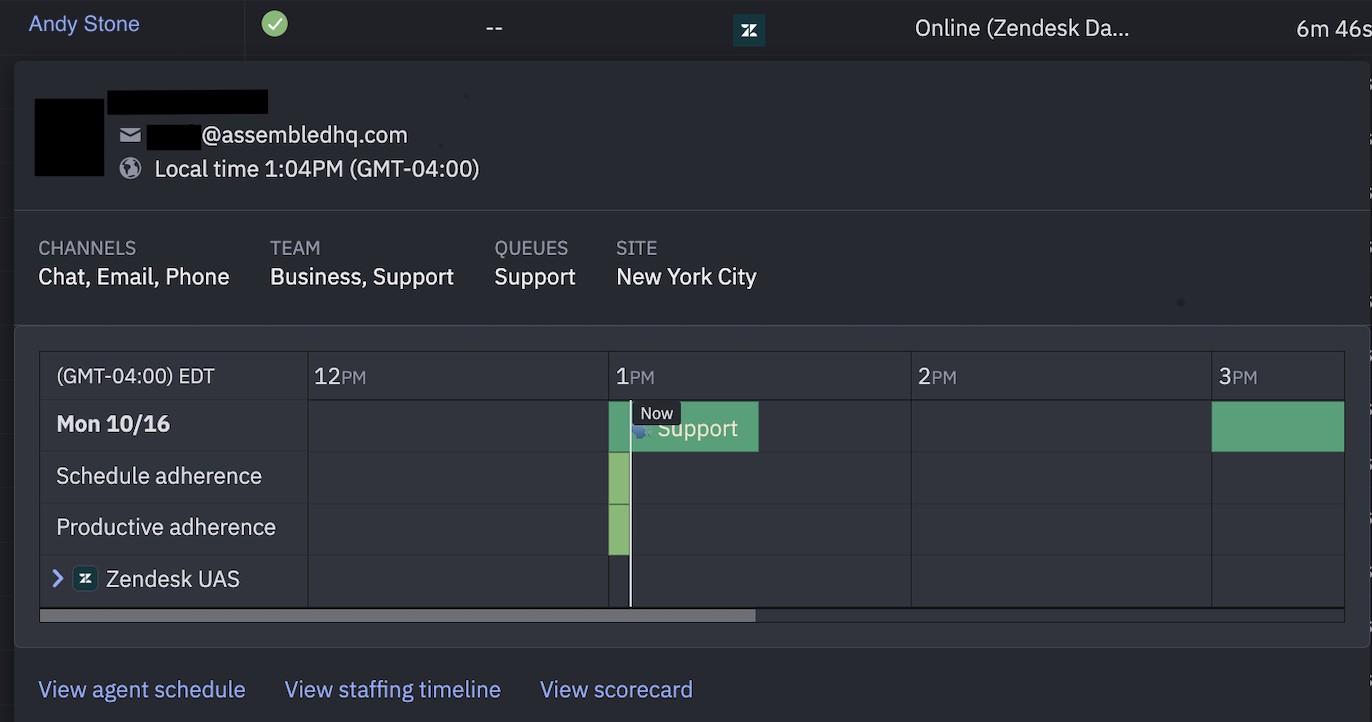Click the green shift block at 3PM

1278,427
